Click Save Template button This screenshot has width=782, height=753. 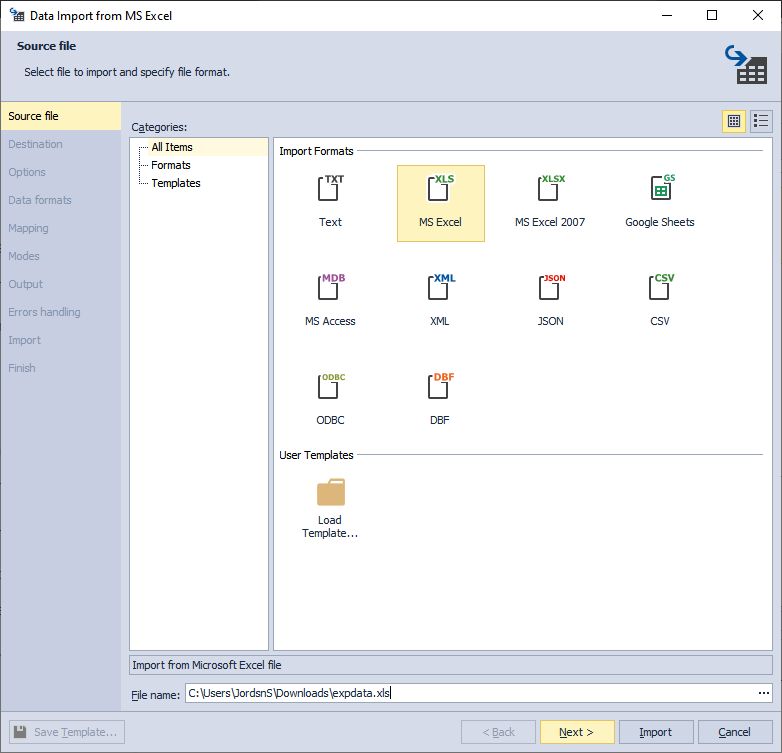point(67,732)
